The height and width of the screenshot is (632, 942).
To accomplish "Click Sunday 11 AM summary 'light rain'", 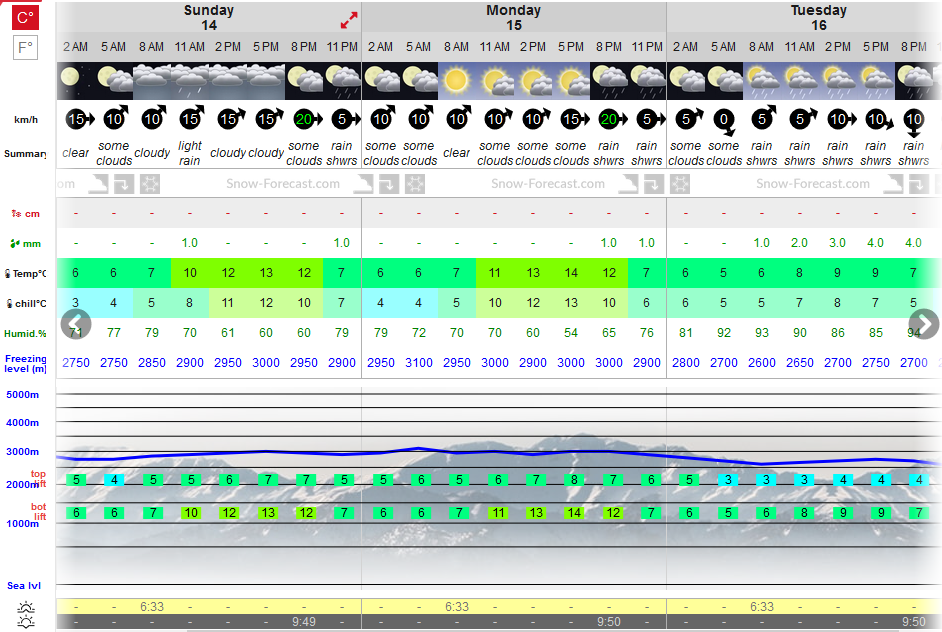I will tap(190, 153).
